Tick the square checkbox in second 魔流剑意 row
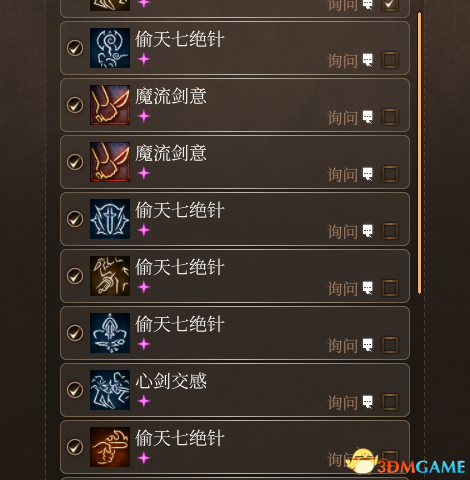The image size is (470, 480). pyautogui.click(x=390, y=174)
